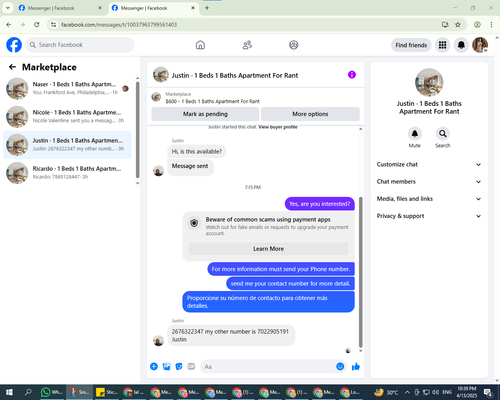Choose a GIF icon in composer

(x=191, y=367)
